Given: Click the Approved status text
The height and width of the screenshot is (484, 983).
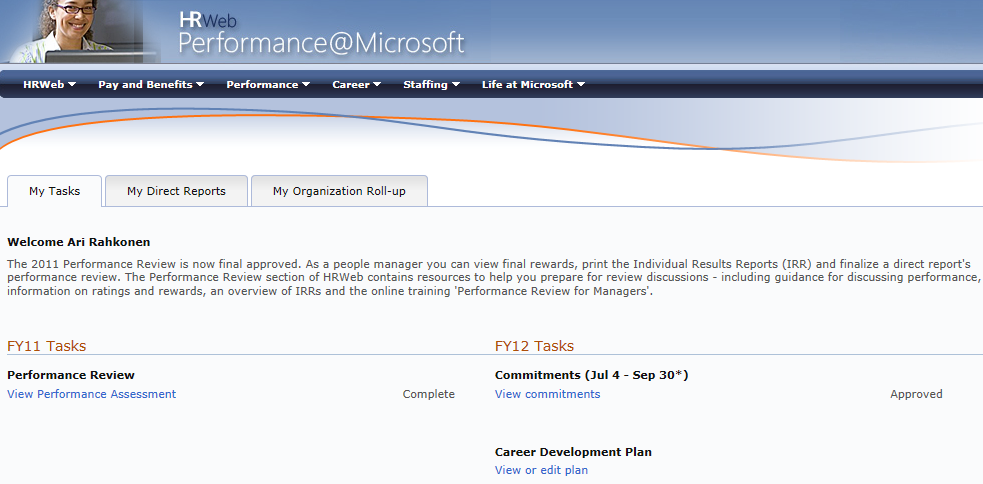Looking at the screenshot, I should pyautogui.click(x=916, y=394).
